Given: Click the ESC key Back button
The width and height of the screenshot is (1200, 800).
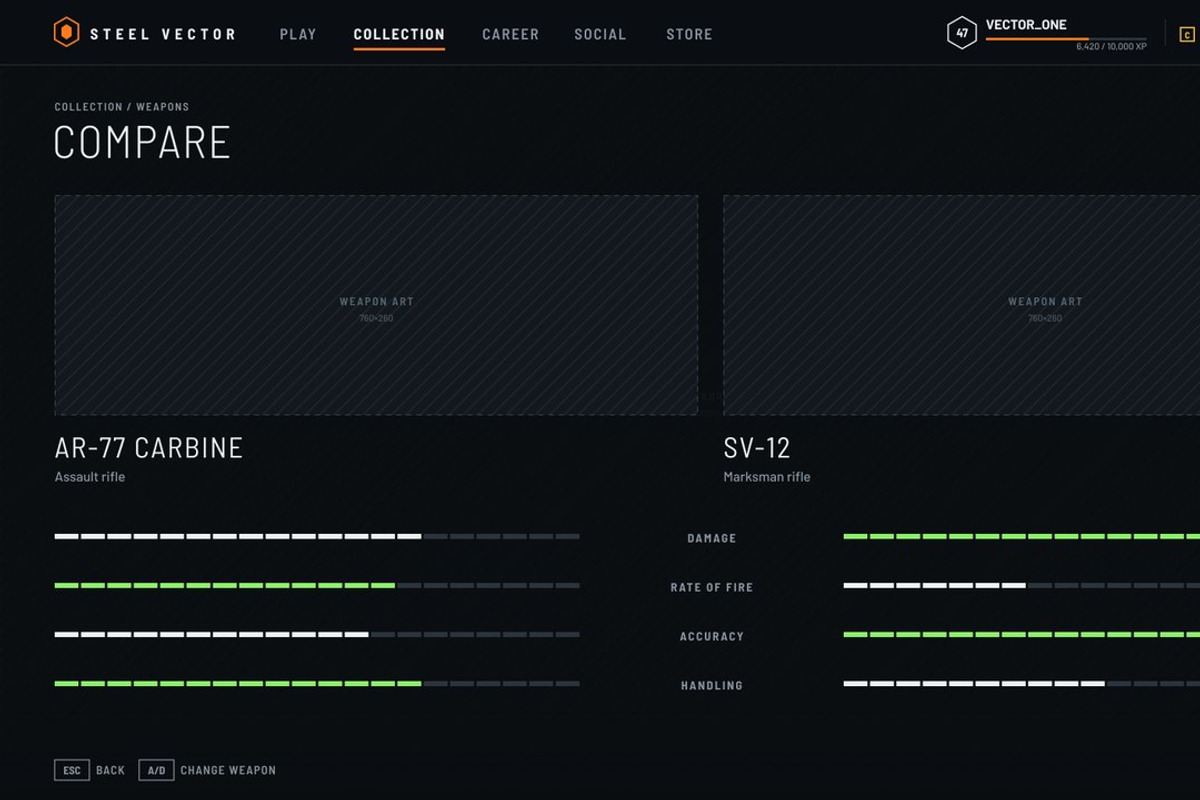Looking at the screenshot, I should tap(90, 770).
